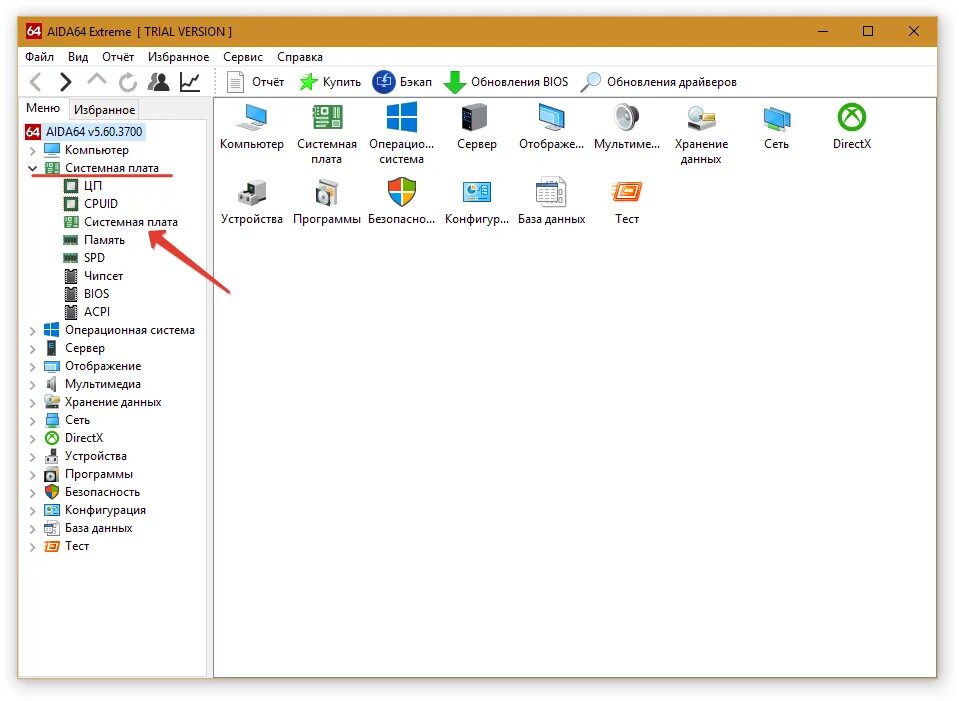Open the Программы icon in the right pane
This screenshot has height=701, width=959.
click(x=327, y=202)
